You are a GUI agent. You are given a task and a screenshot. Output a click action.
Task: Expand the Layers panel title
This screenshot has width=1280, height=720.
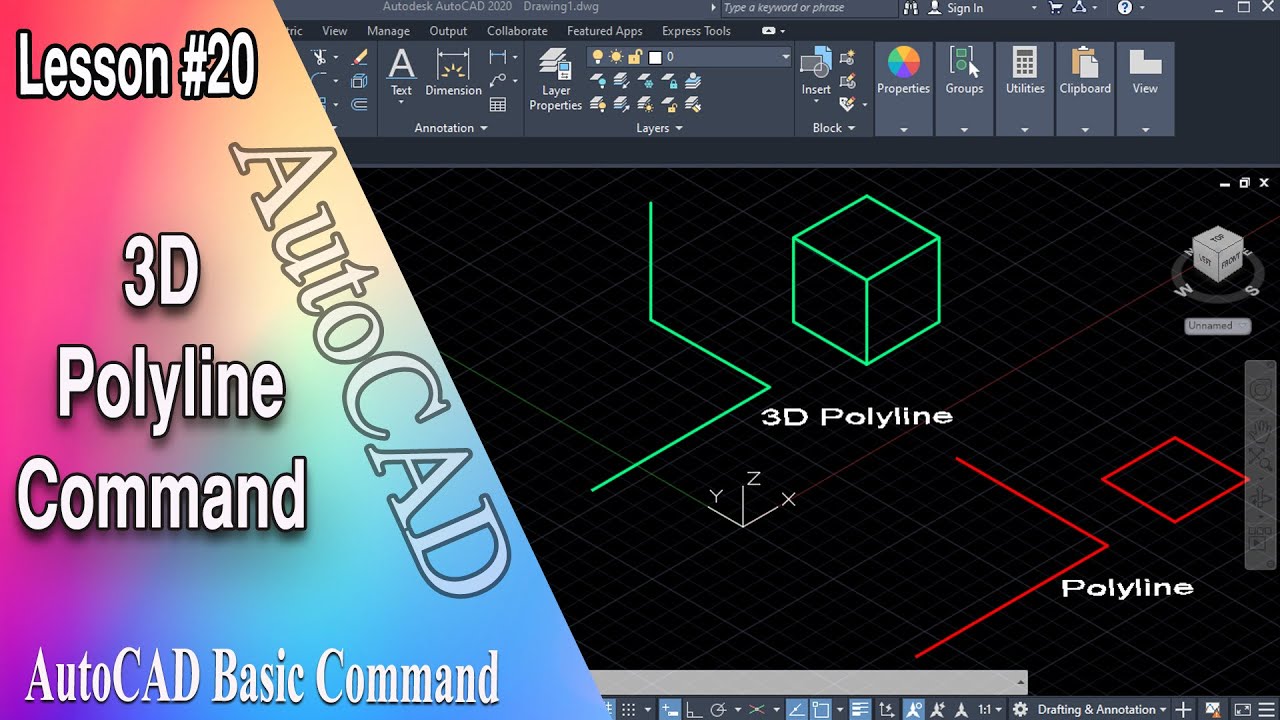(x=659, y=128)
